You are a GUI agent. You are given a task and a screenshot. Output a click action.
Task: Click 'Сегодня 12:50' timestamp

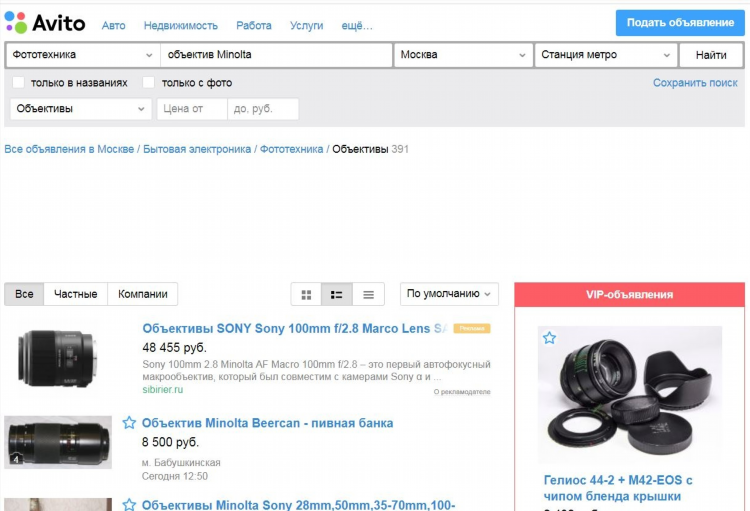175,476
